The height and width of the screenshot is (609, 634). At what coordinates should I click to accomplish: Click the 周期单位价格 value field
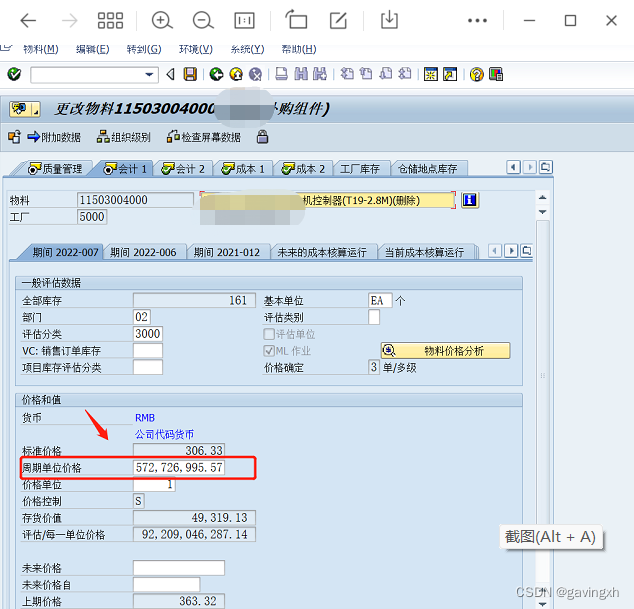click(x=179, y=467)
